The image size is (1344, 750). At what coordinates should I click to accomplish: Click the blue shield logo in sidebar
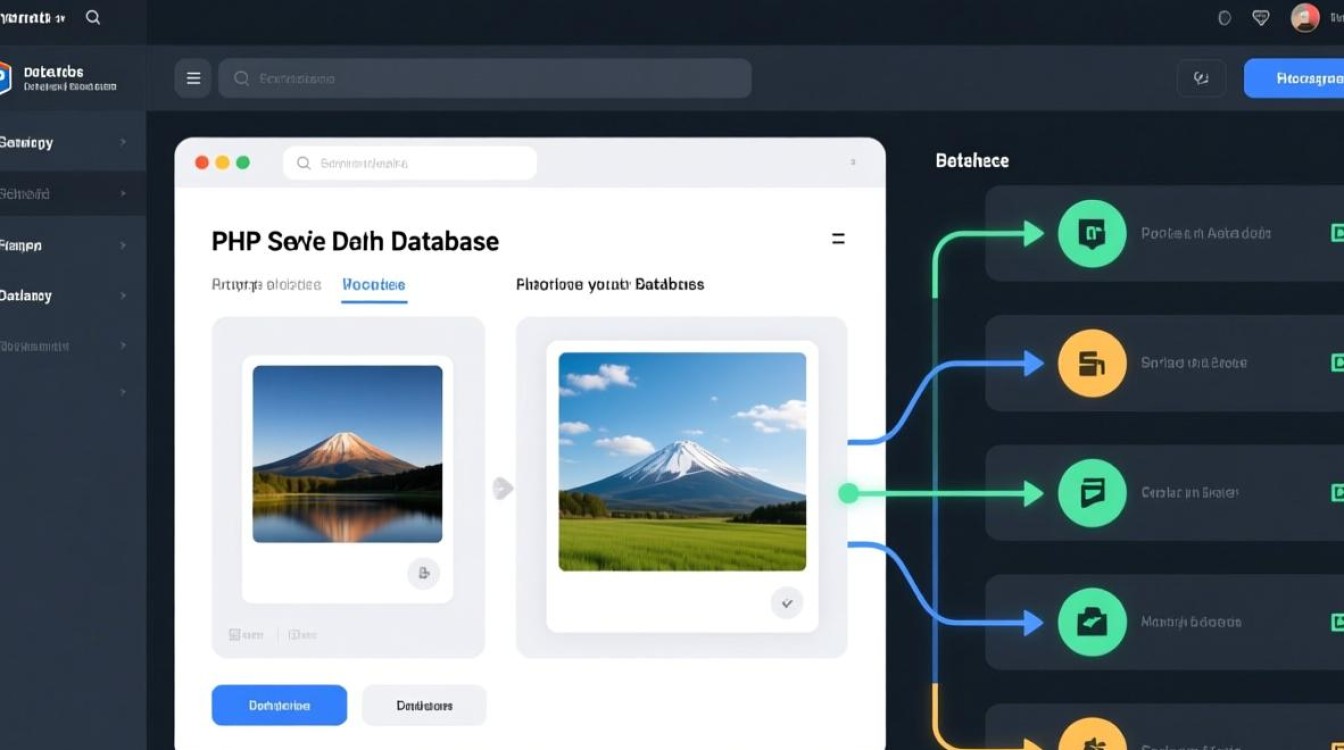click(4, 78)
